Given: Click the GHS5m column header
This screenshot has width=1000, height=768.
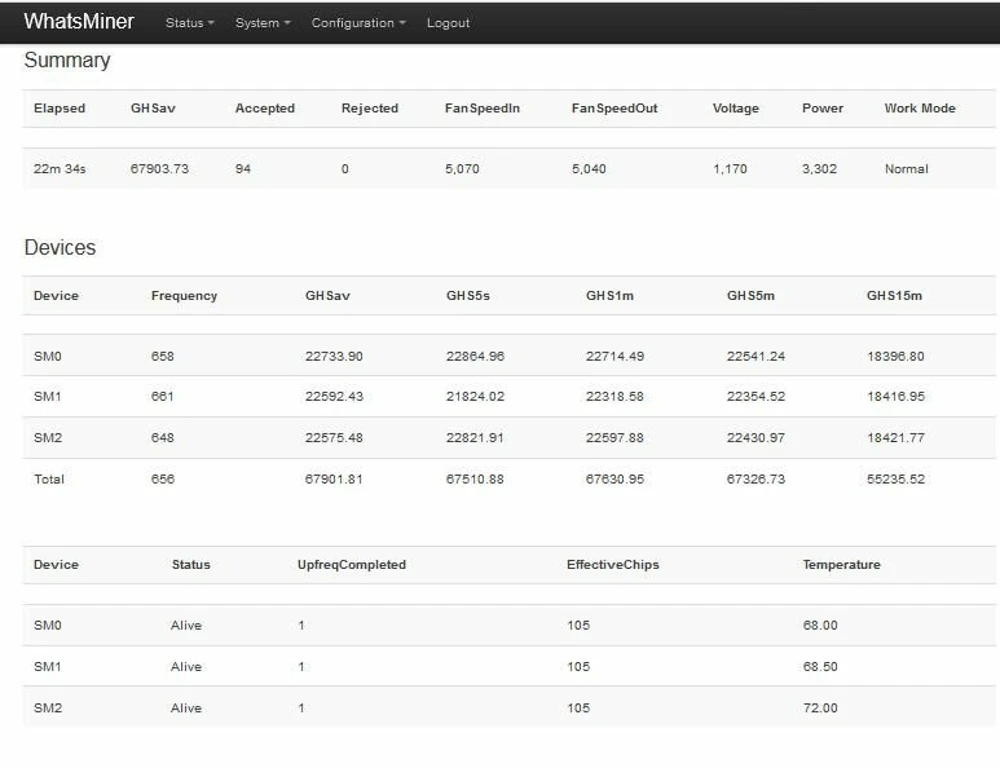Looking at the screenshot, I should click(x=751, y=296).
